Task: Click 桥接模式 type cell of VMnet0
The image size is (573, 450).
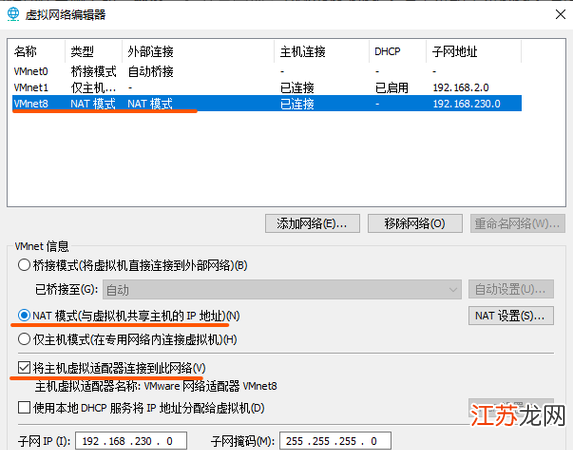Action: click(93, 71)
